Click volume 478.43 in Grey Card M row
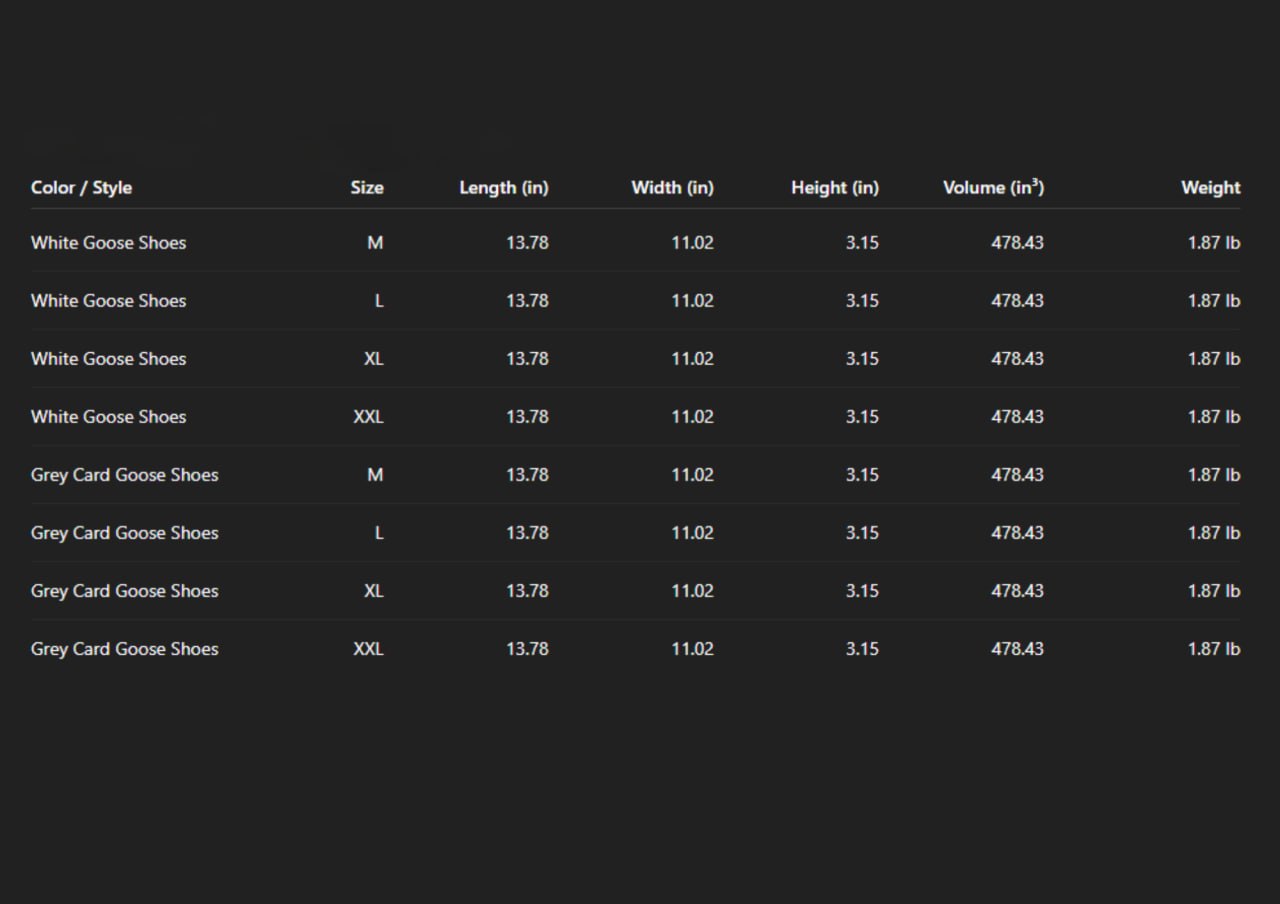The height and width of the screenshot is (904, 1280). [1017, 475]
